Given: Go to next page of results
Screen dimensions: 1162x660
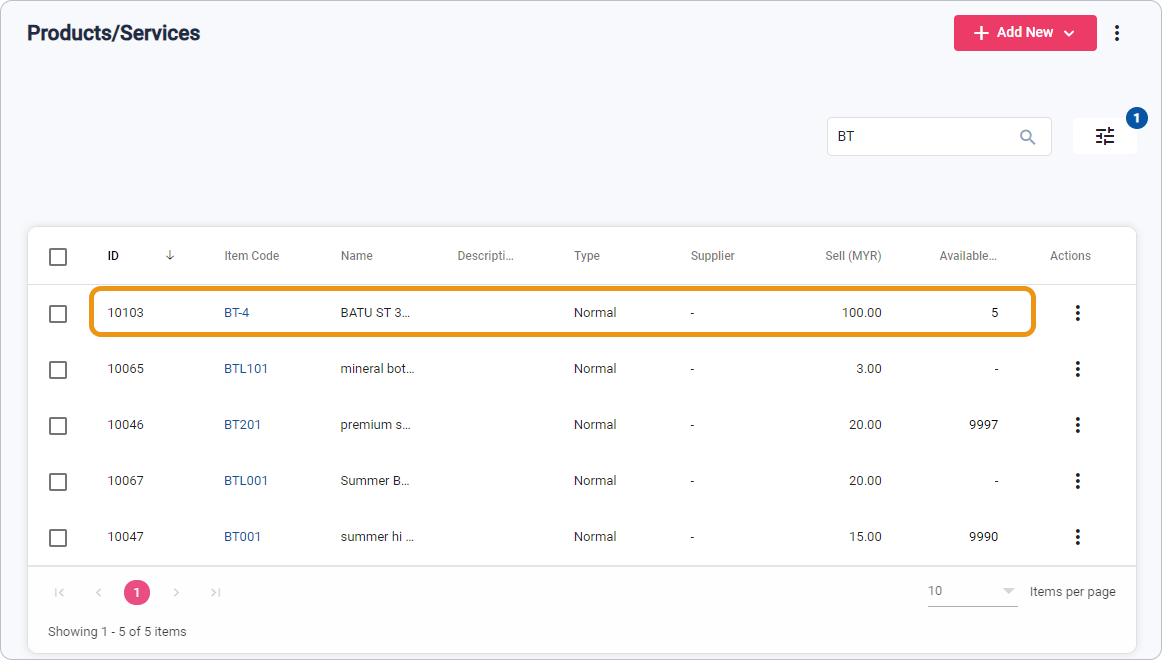Looking at the screenshot, I should pyautogui.click(x=176, y=593).
